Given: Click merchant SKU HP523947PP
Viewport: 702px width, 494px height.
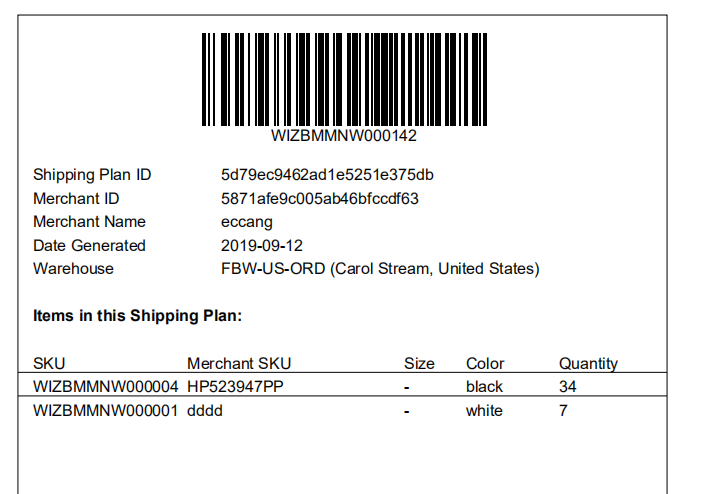Looking at the screenshot, I should tap(235, 387).
